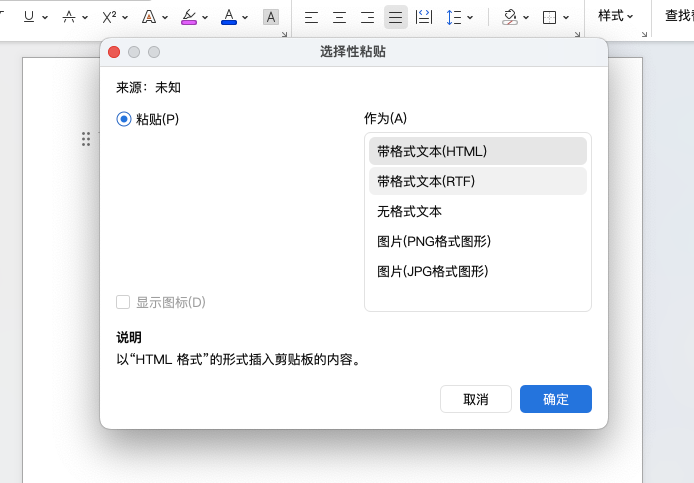This screenshot has width=694, height=483.
Task: Click 取消 to cancel dialog
Action: pos(476,399)
